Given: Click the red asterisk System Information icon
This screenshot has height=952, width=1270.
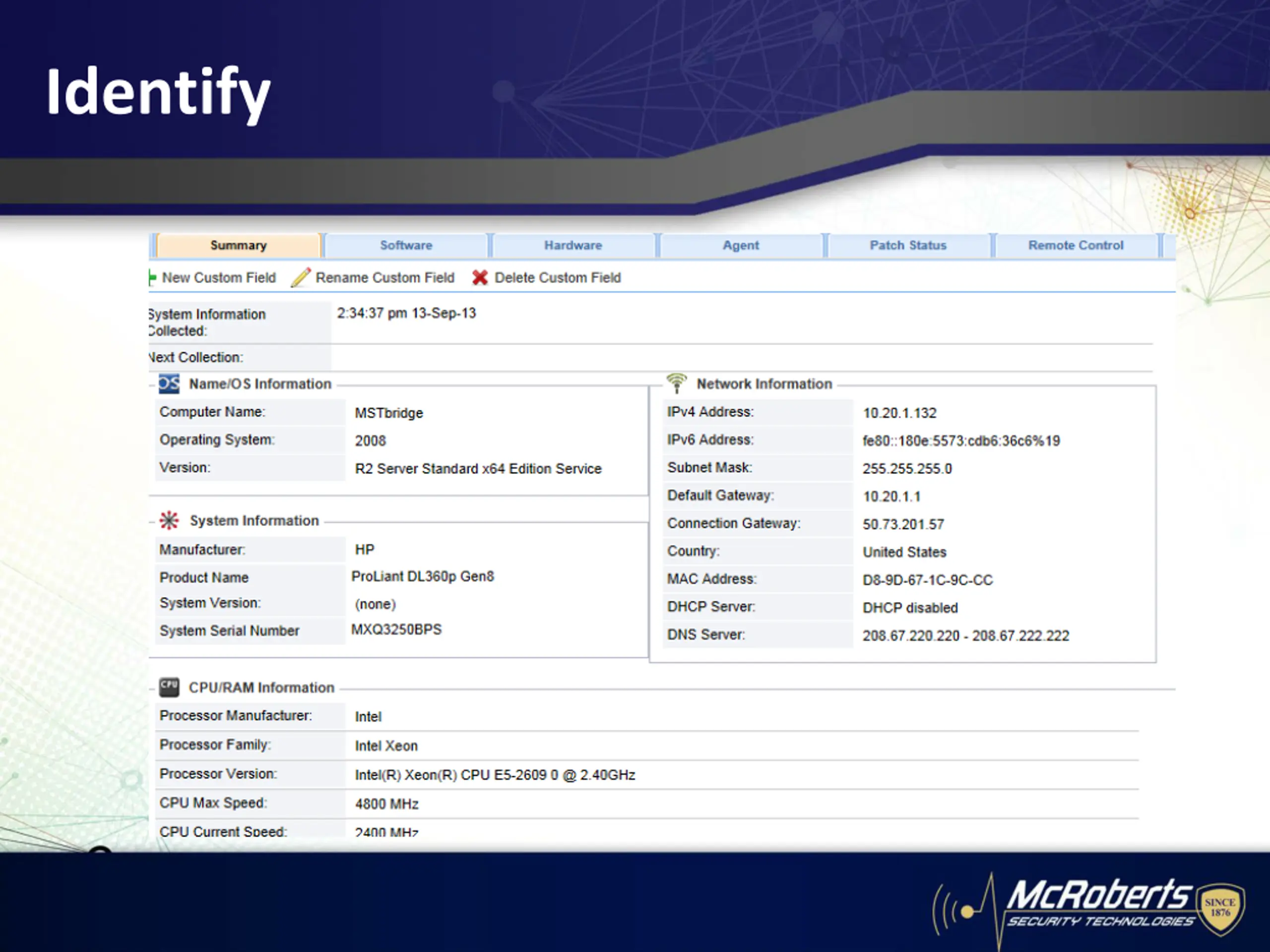Looking at the screenshot, I should click(x=169, y=521).
